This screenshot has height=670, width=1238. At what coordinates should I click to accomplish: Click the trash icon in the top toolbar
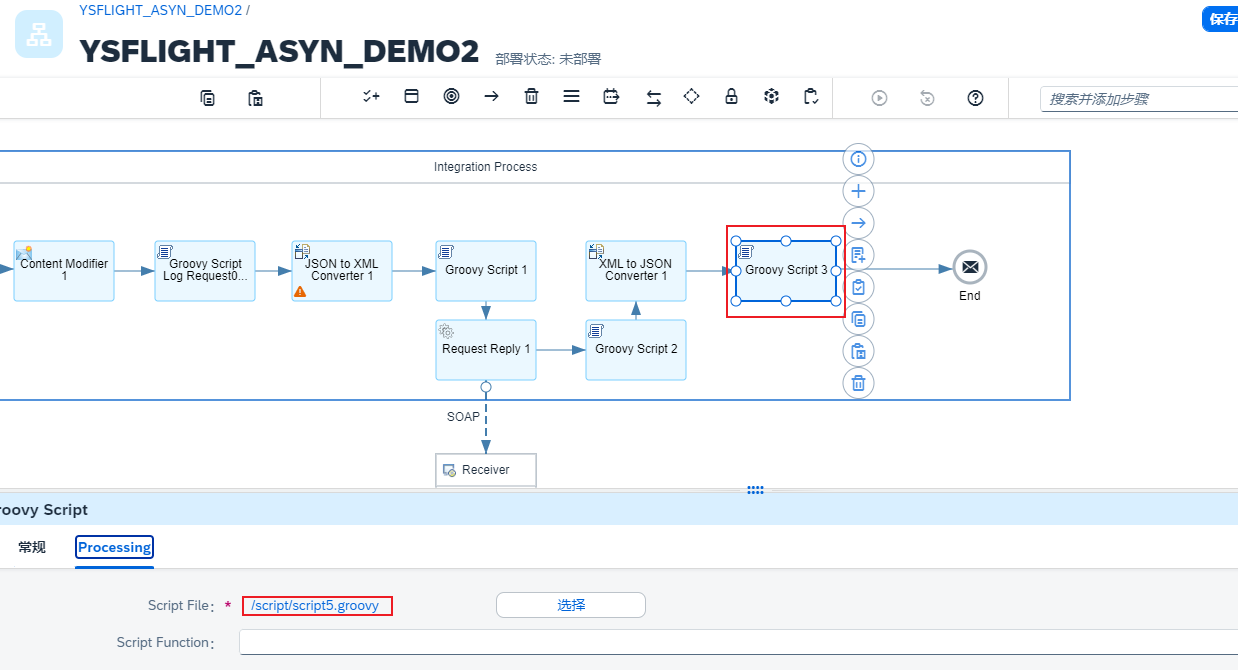(531, 97)
